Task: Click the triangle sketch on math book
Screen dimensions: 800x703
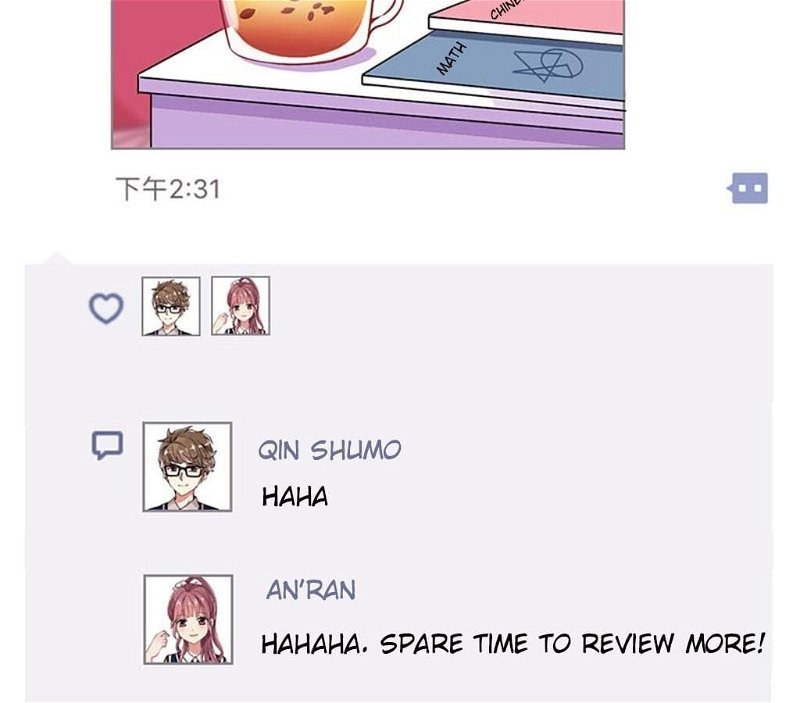Action: click(x=547, y=65)
